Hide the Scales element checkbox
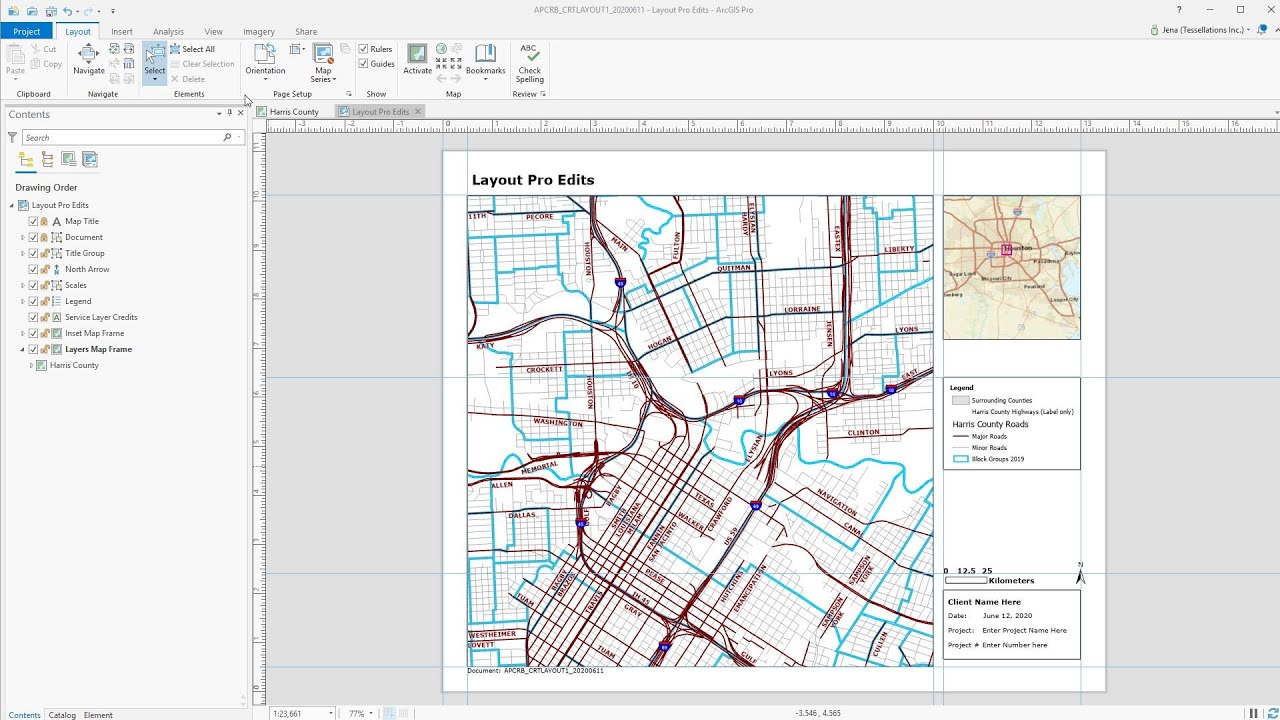This screenshot has width=1280, height=720. tap(33, 285)
